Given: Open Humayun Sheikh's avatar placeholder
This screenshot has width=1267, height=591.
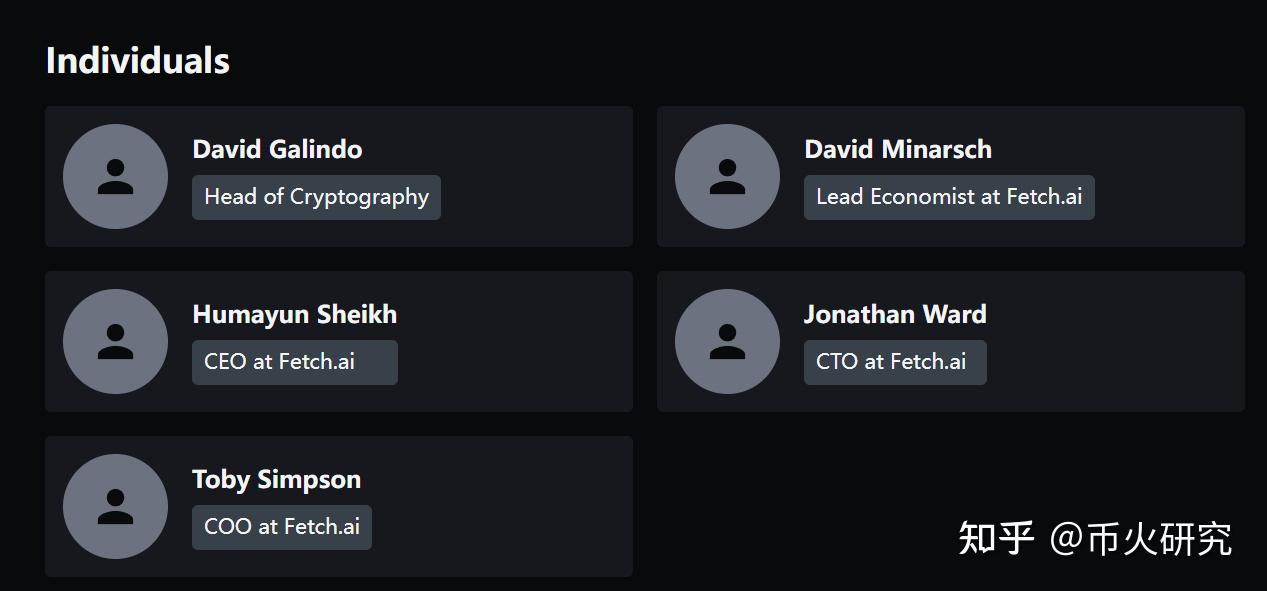Looking at the screenshot, I should 115,341.
